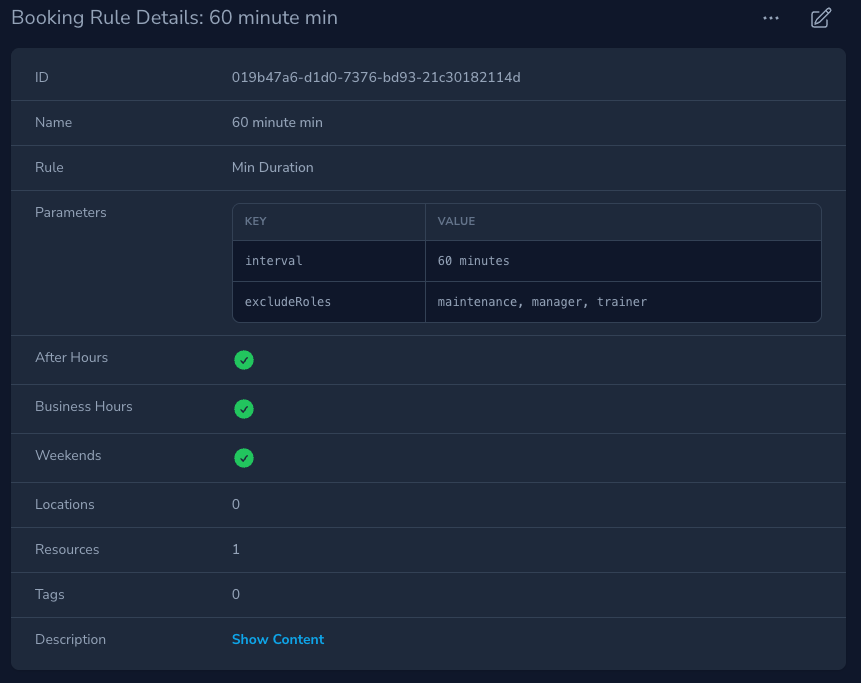Viewport: 861px width, 683px height.
Task: Select the rule ID value 019b47a6-d1d0-7376-bd93-21c30182114d
Action: (376, 77)
